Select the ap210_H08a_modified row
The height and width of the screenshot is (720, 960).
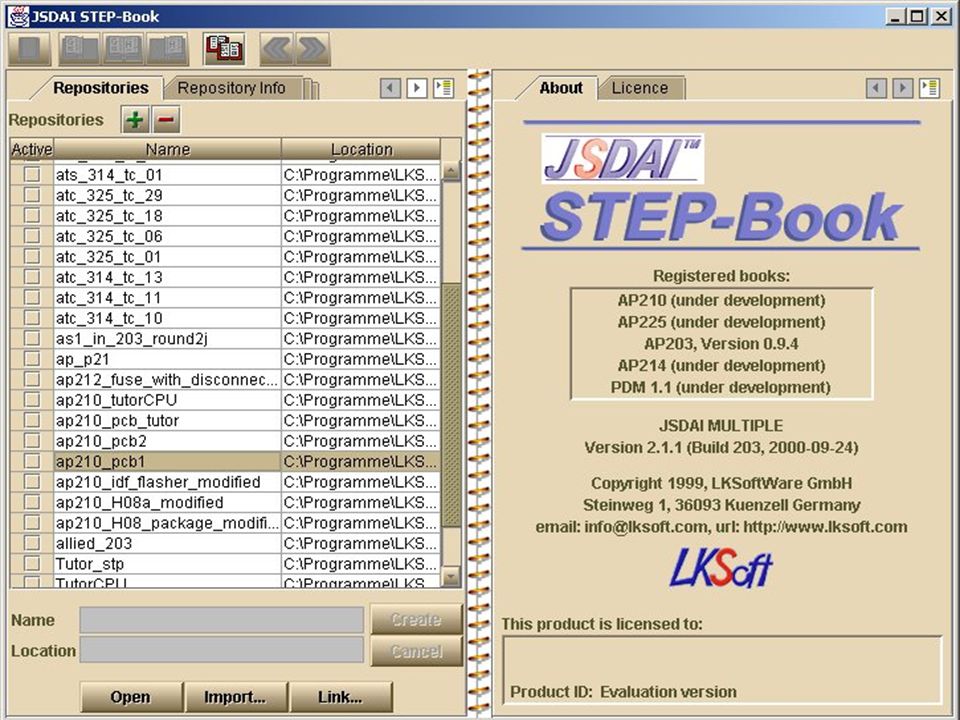225,503
